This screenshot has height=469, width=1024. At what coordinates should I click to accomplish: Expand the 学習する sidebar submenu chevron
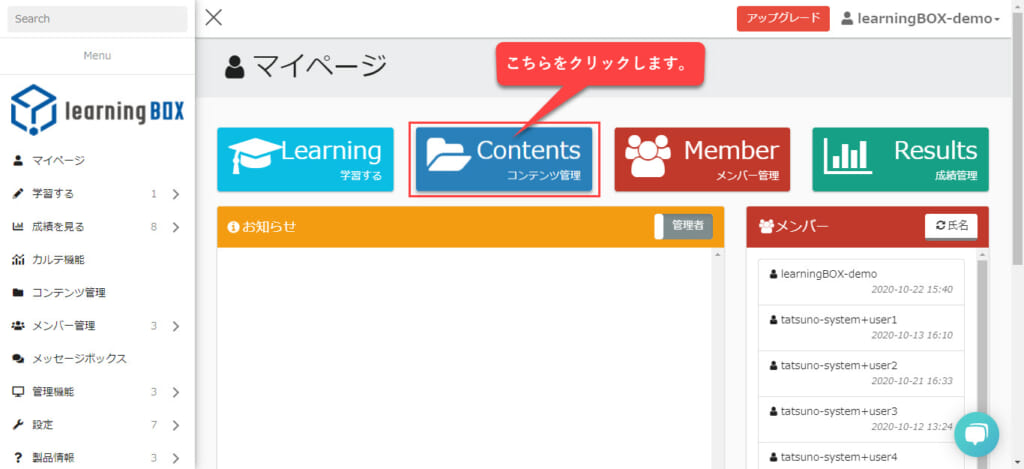(176, 194)
